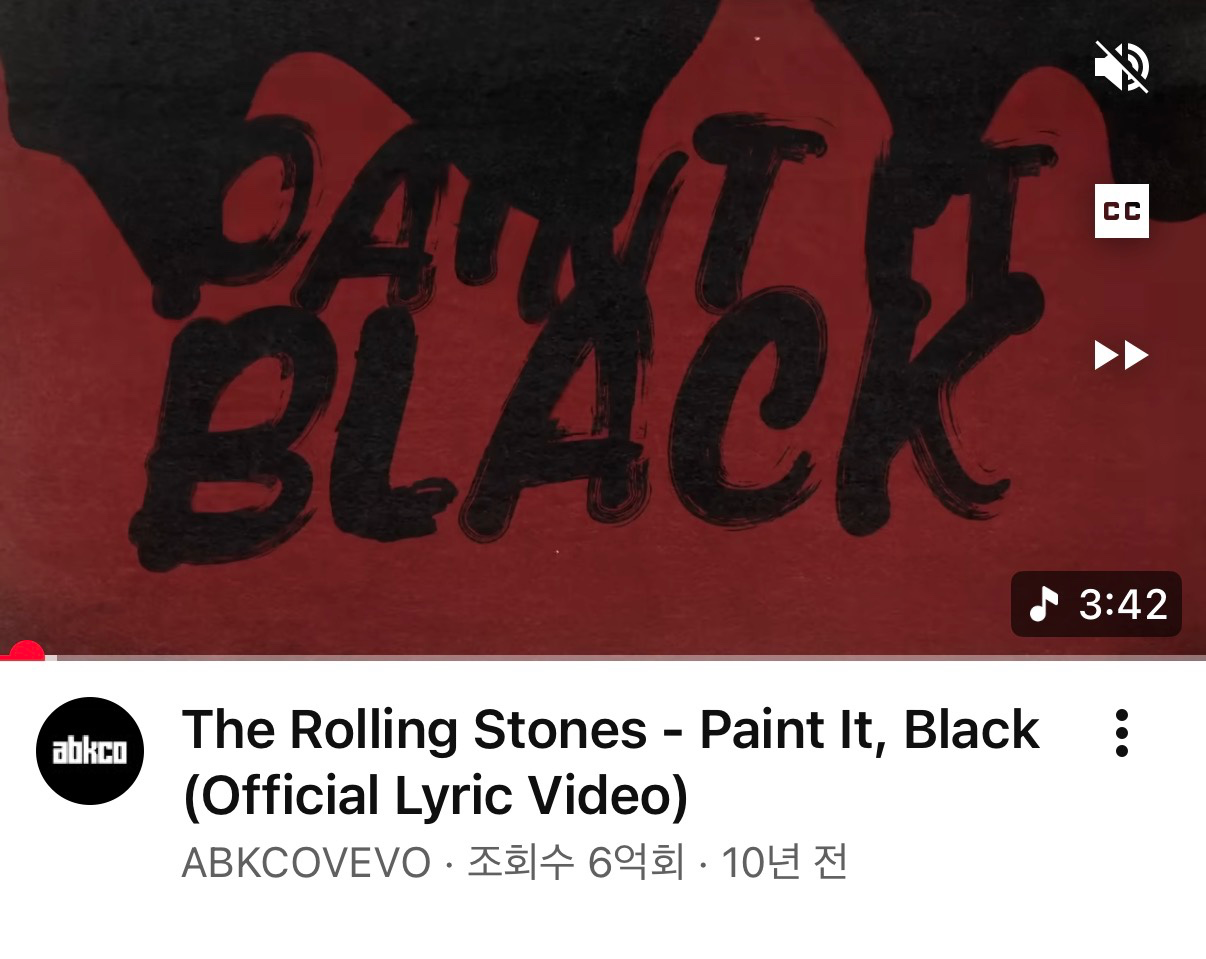
Task: Click the 조회수 6억회 view count text
Action: tap(575, 862)
